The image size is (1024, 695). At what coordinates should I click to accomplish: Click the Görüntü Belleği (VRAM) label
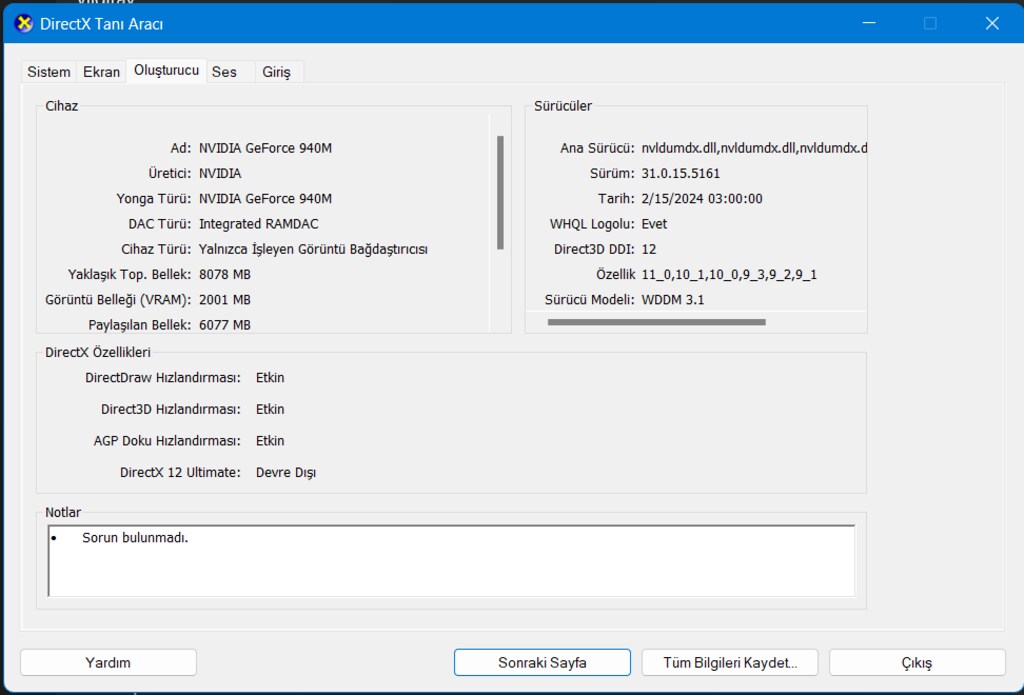click(x=118, y=300)
